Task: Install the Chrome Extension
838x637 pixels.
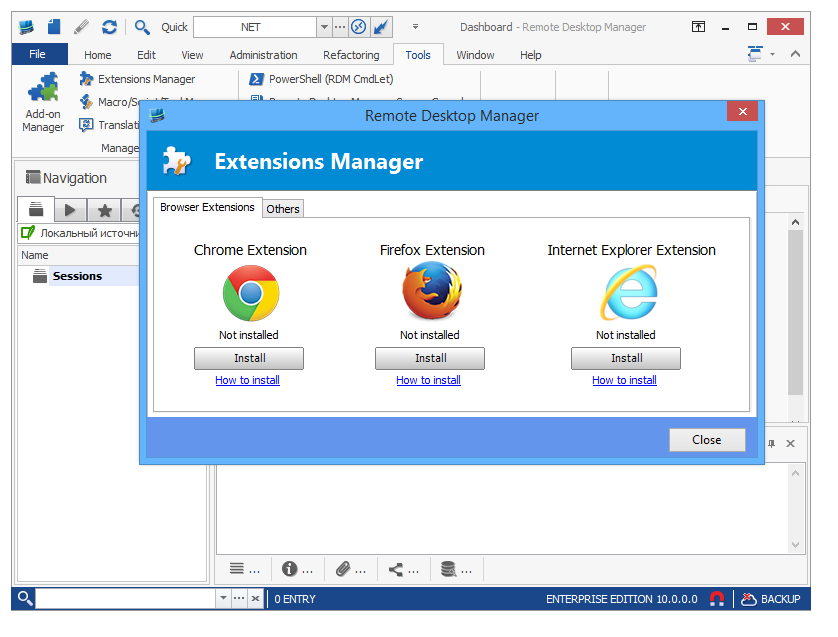Action: (249, 359)
